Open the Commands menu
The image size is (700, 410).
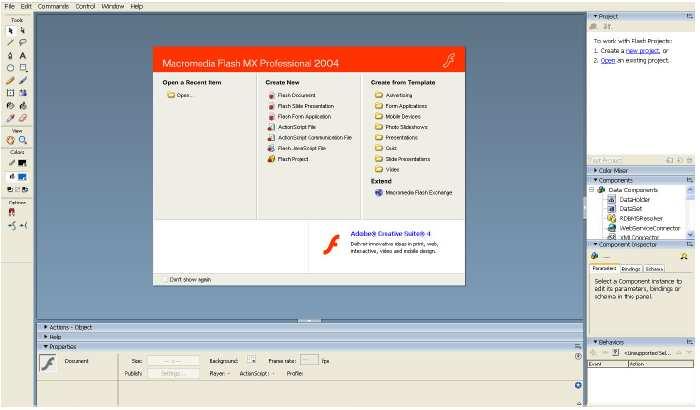pyautogui.click(x=53, y=6)
